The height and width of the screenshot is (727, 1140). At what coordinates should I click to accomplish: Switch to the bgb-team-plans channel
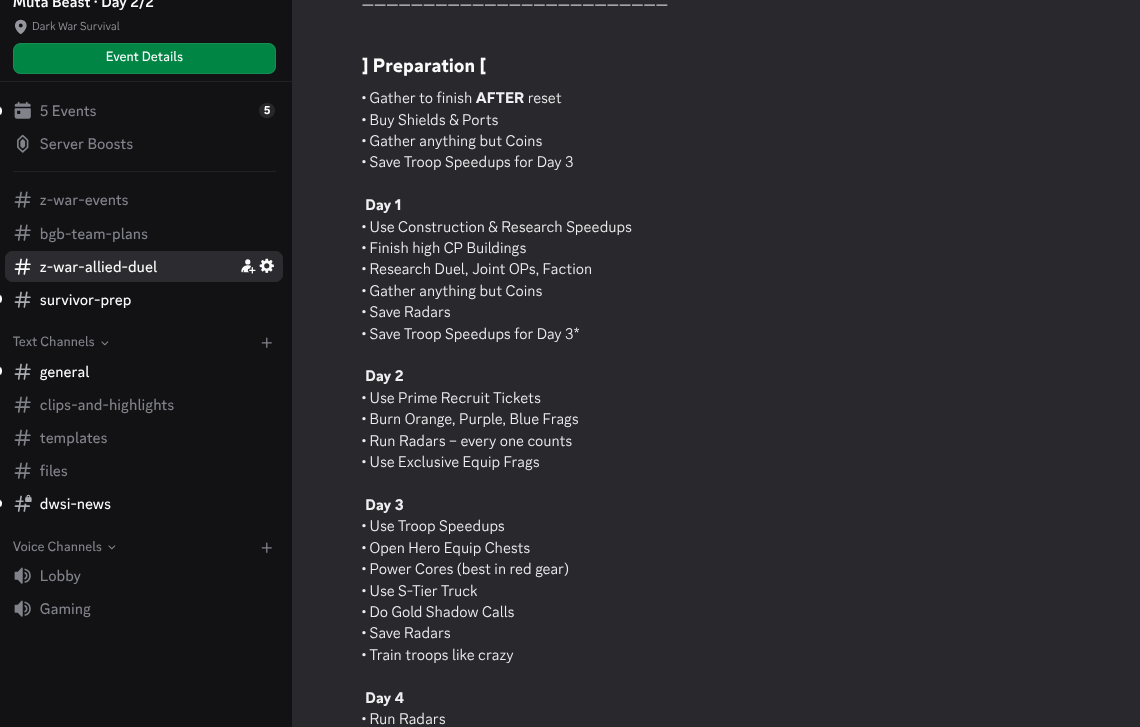144,233
